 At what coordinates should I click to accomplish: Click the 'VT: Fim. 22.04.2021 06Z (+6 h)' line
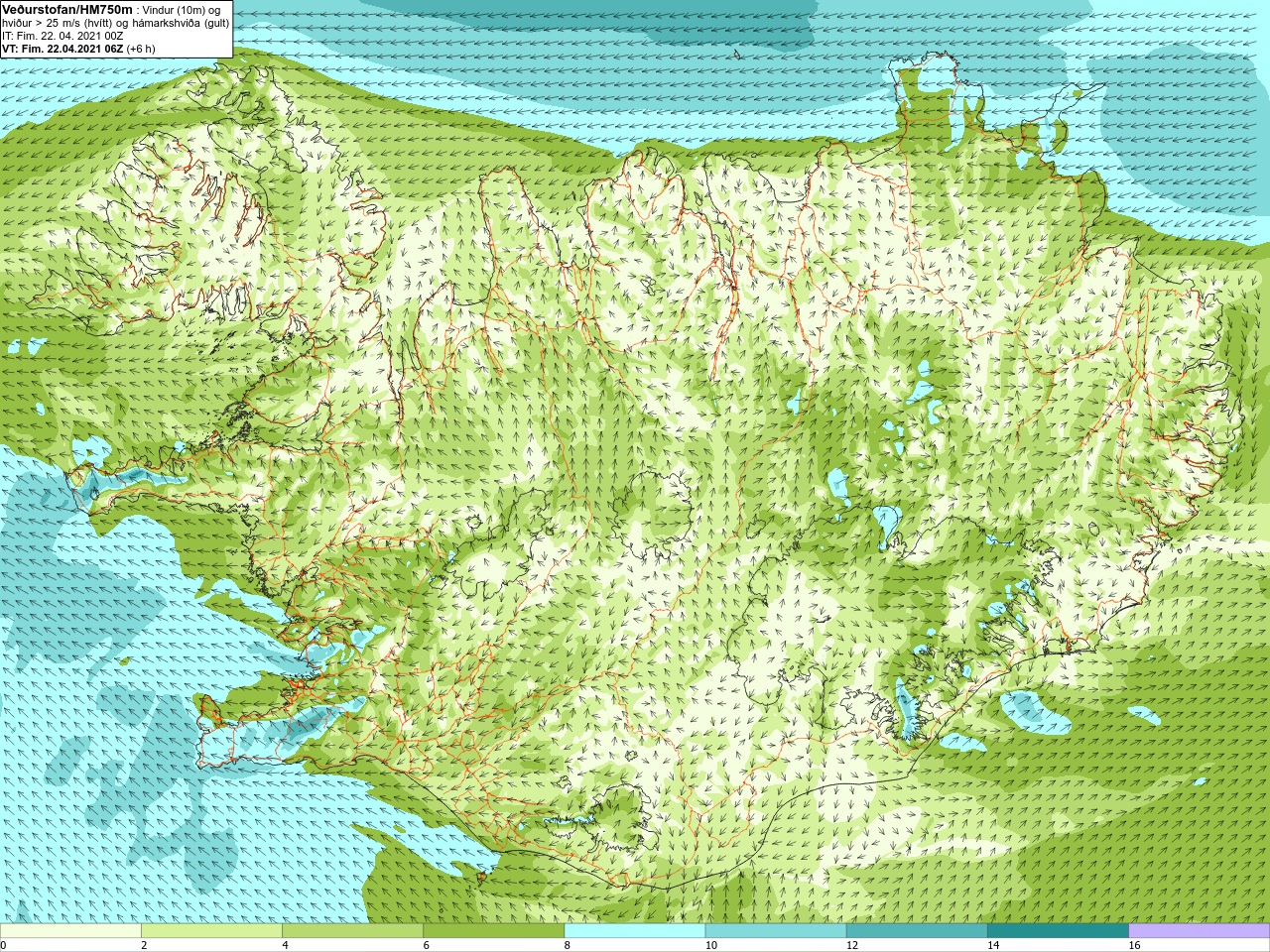pyautogui.click(x=78, y=49)
